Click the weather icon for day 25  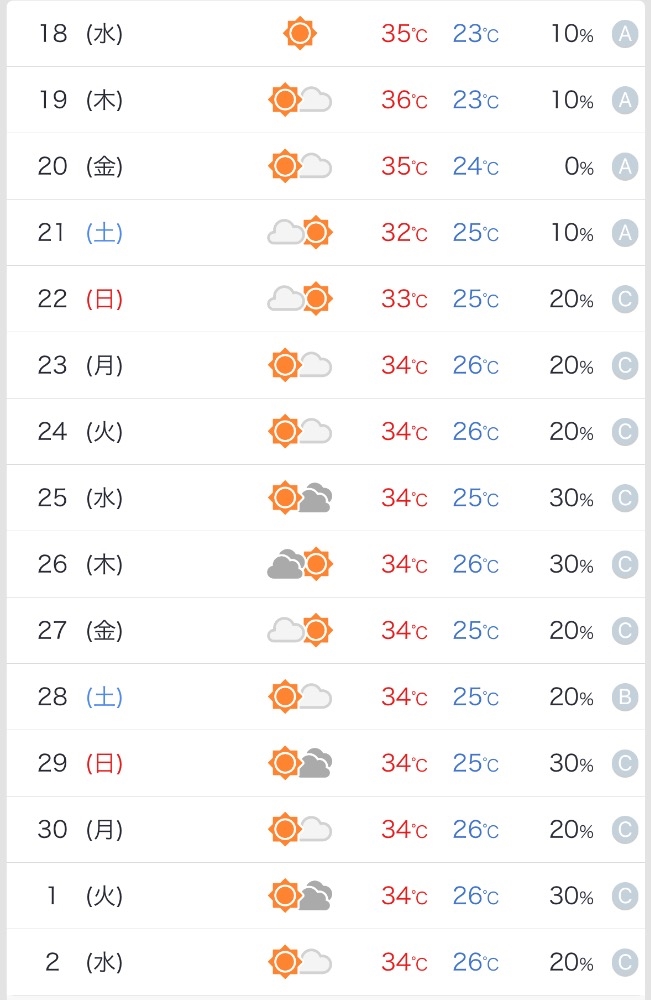tap(300, 498)
